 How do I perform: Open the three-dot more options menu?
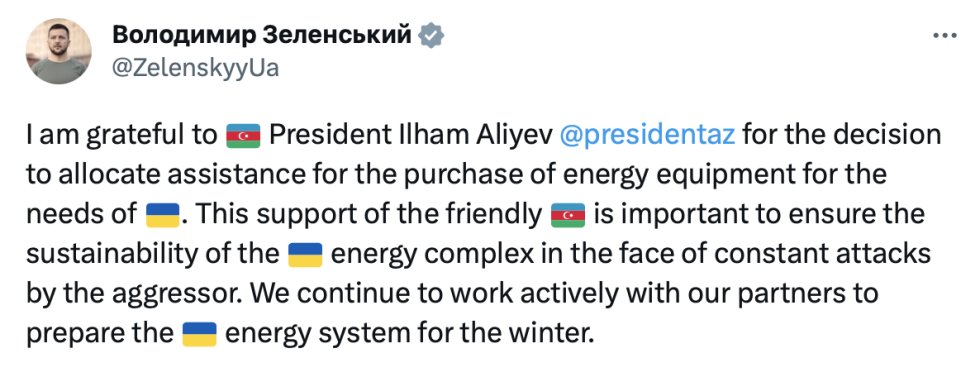tap(944, 36)
